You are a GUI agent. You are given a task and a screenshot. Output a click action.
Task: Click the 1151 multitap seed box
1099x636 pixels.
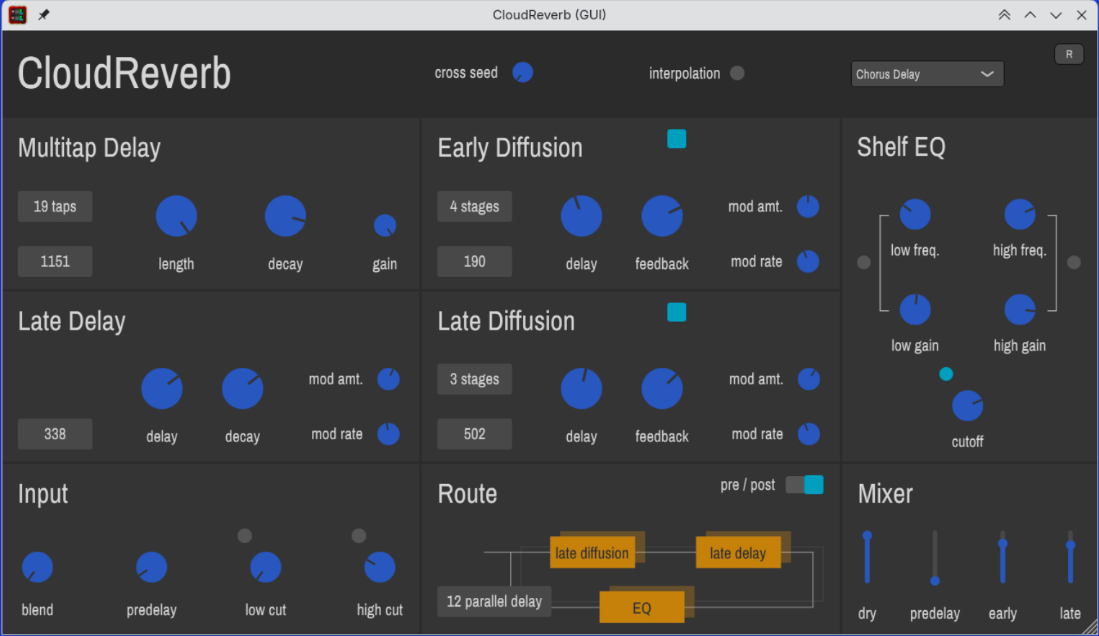pyautogui.click(x=55, y=262)
